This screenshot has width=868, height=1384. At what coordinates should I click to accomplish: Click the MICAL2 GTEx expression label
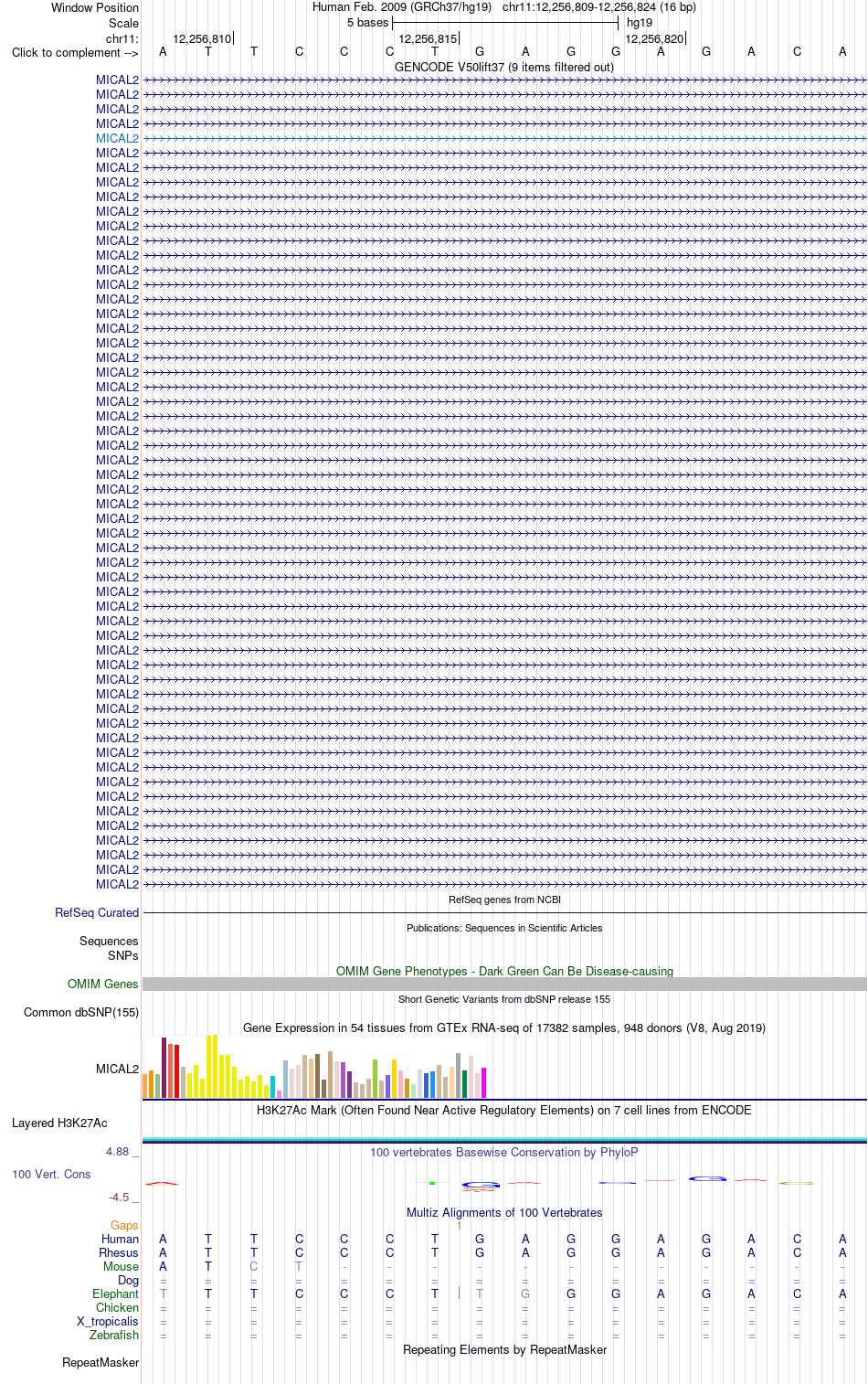(117, 1069)
